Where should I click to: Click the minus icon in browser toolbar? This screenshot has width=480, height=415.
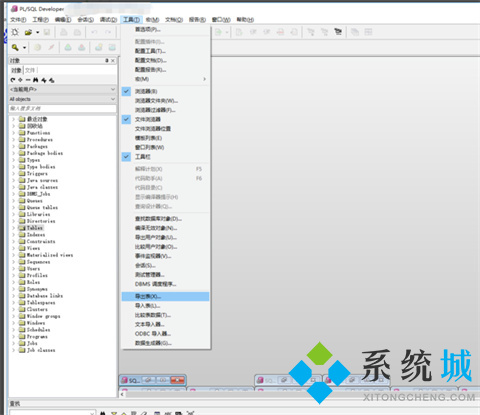click(28, 80)
